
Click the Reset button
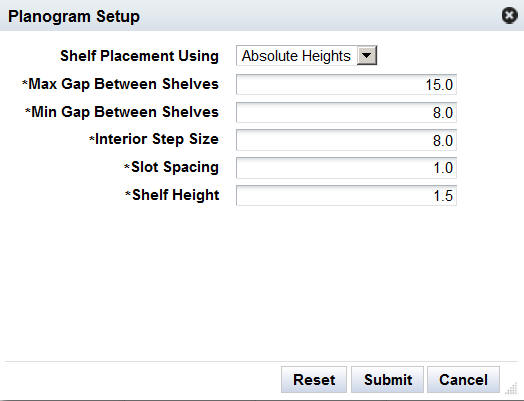tap(314, 380)
